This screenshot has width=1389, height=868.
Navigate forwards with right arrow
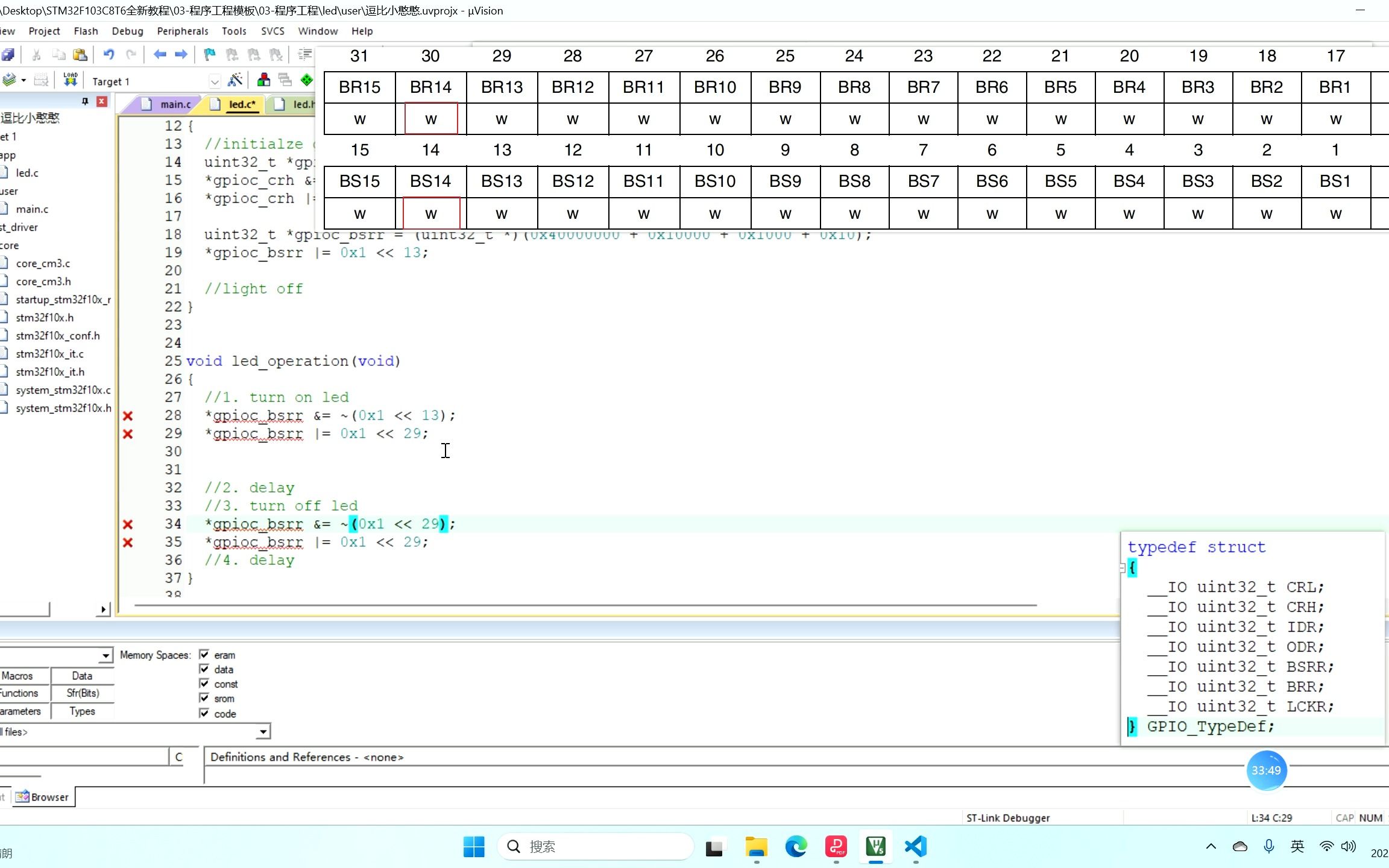click(181, 55)
